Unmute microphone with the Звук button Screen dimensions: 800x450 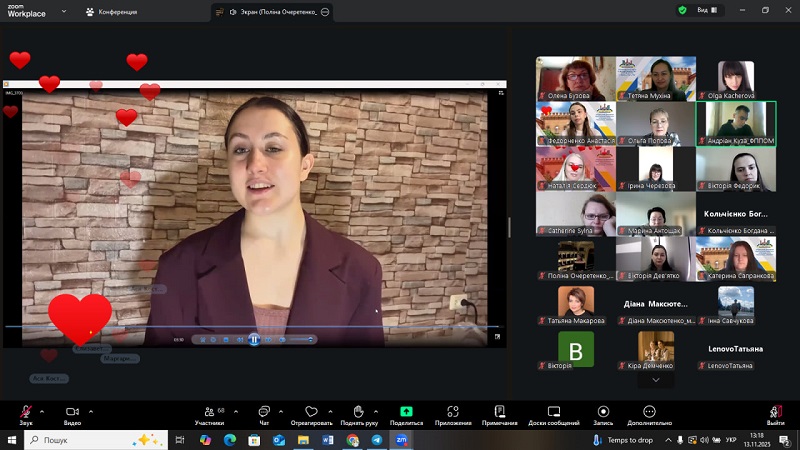pos(25,412)
